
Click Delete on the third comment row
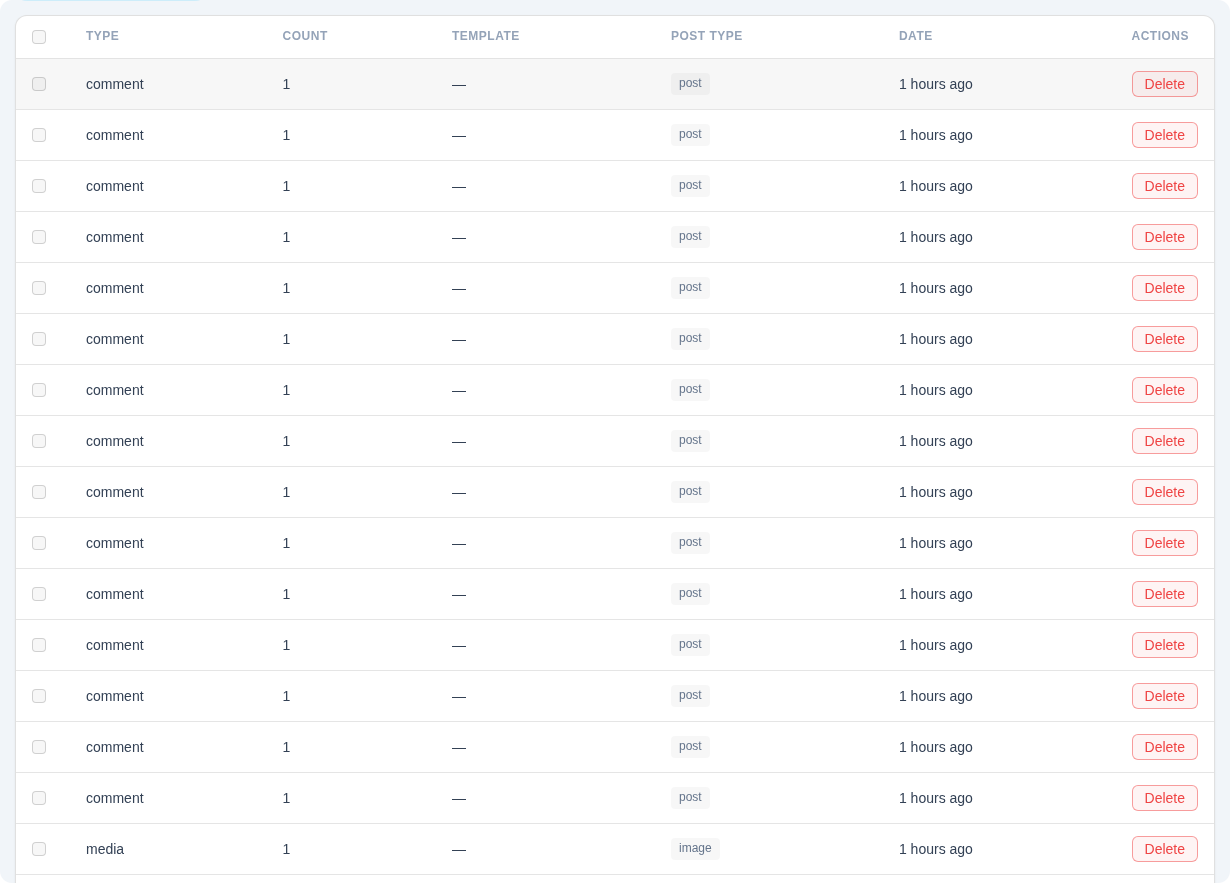[x=1164, y=186]
